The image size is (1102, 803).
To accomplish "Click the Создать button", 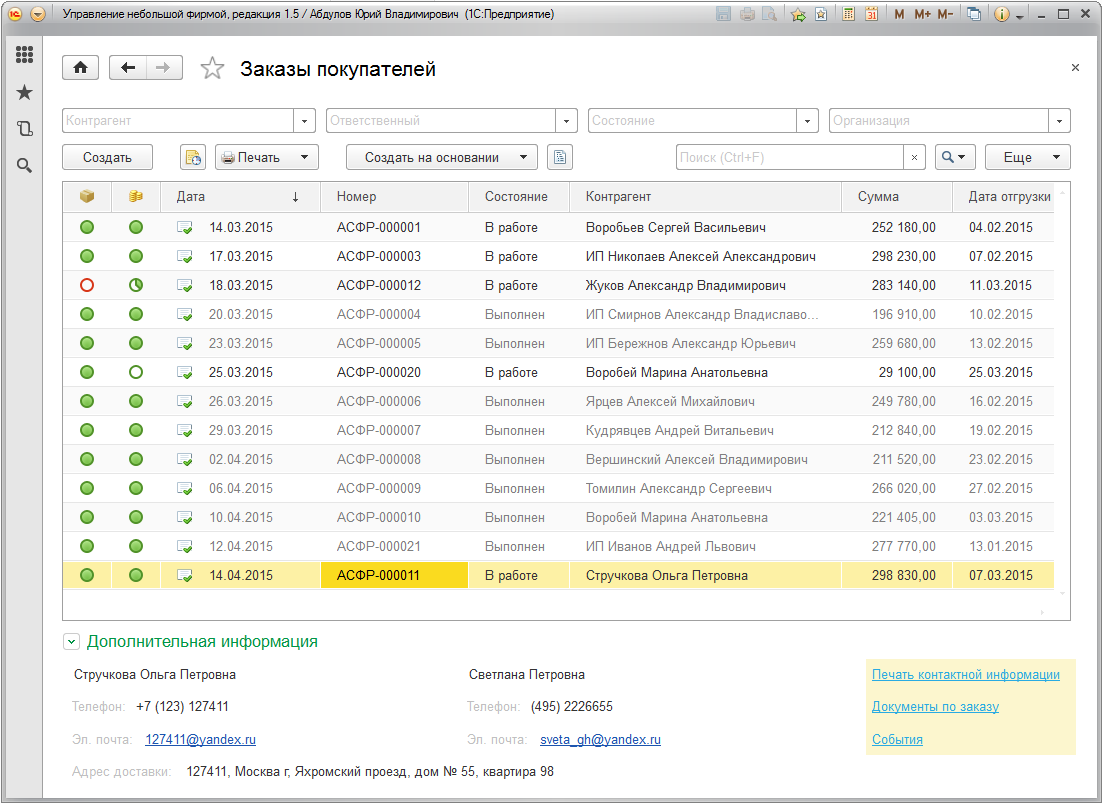I will 108,157.
